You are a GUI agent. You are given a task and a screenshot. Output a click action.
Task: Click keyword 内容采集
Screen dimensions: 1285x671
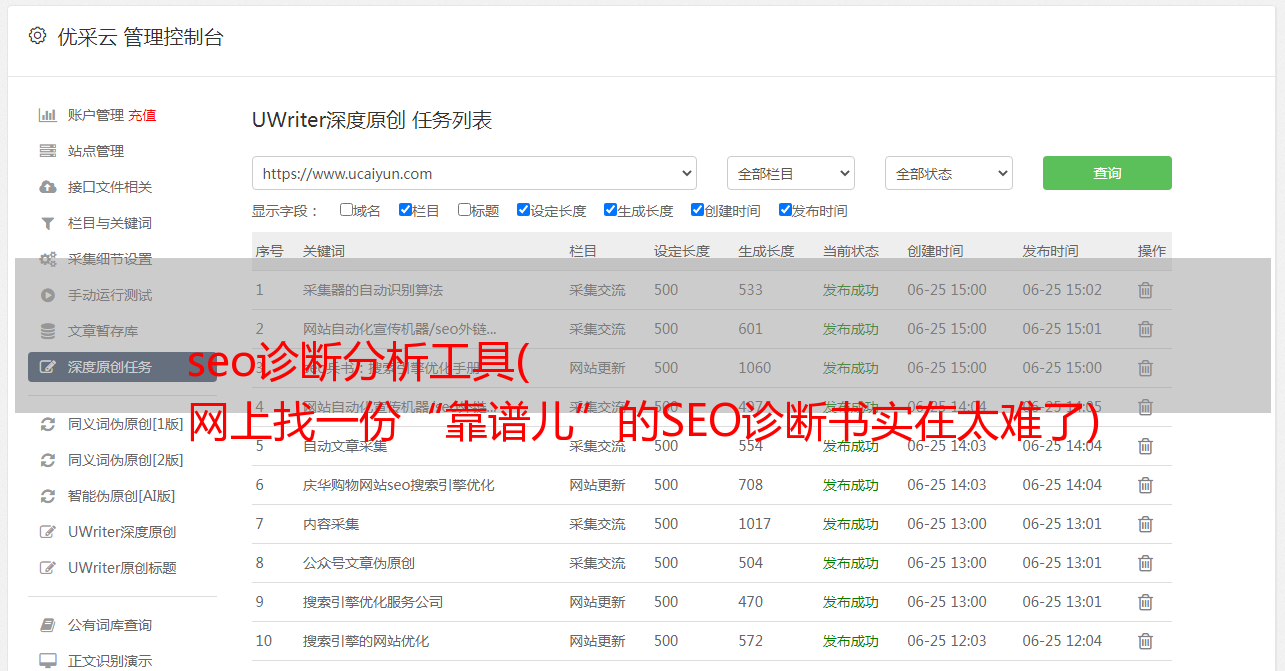(331, 524)
